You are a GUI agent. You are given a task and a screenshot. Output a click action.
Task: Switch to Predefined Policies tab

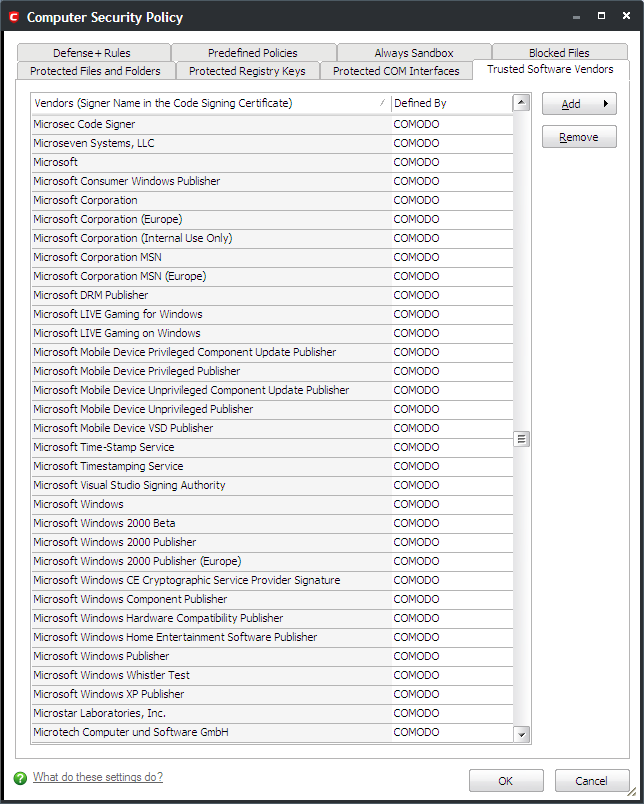tap(253, 53)
